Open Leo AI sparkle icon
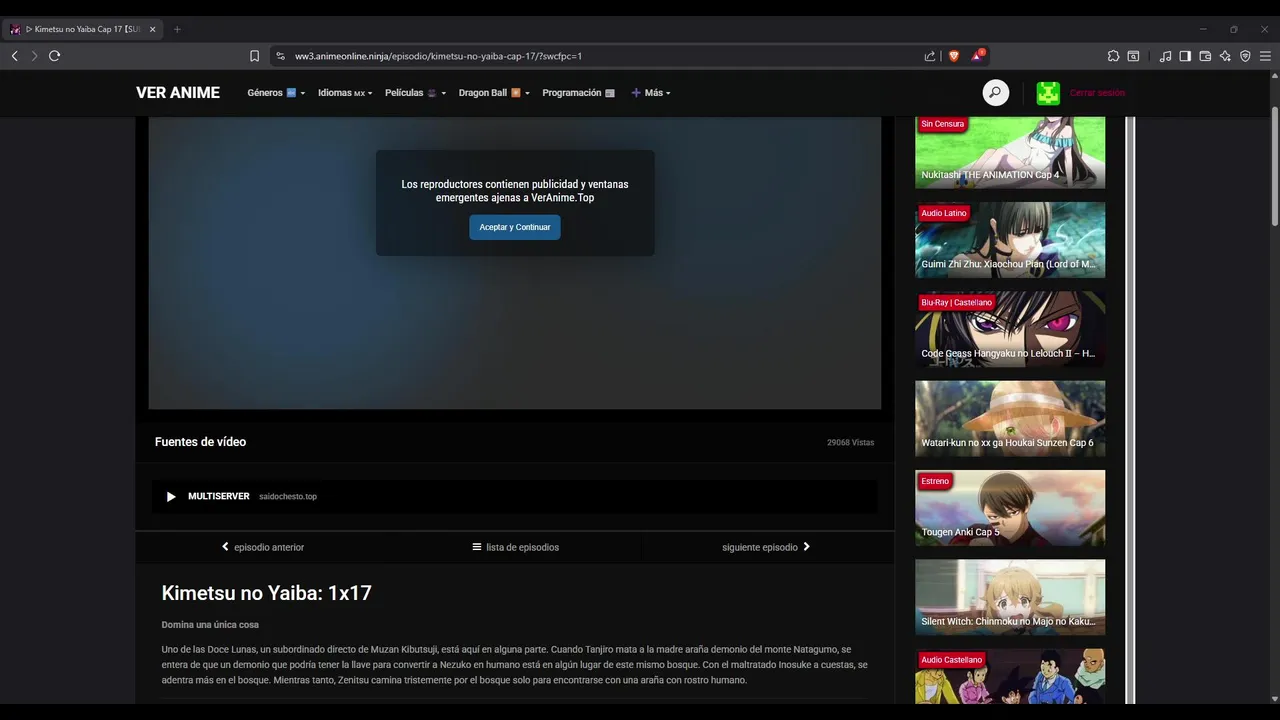 coord(1225,56)
